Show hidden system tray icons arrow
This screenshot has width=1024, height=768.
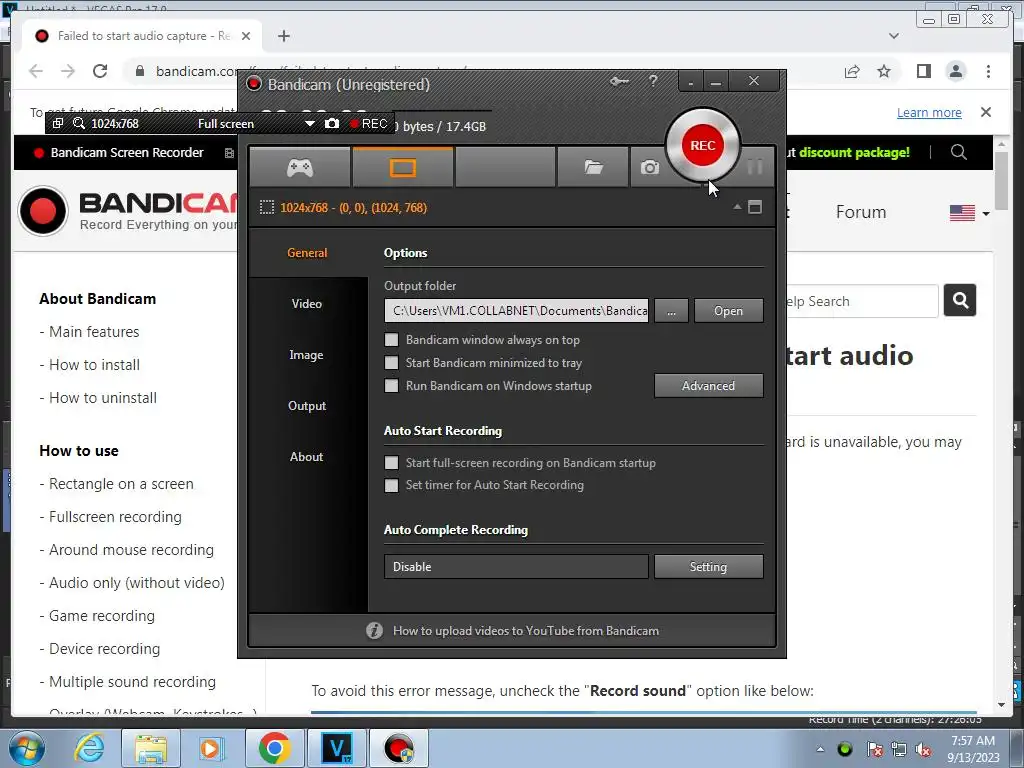pyautogui.click(x=820, y=749)
